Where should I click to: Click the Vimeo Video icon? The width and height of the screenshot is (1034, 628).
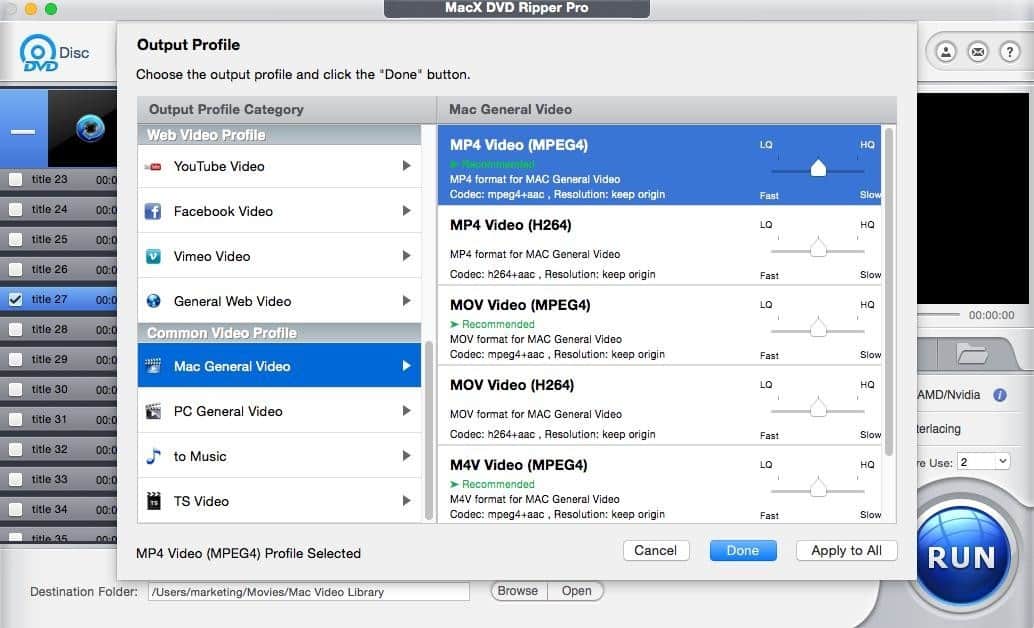coord(153,257)
